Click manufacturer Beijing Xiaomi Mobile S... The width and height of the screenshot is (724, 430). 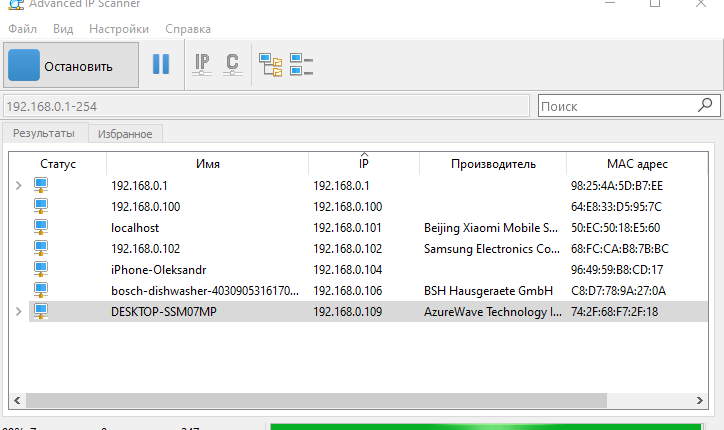[x=491, y=228]
